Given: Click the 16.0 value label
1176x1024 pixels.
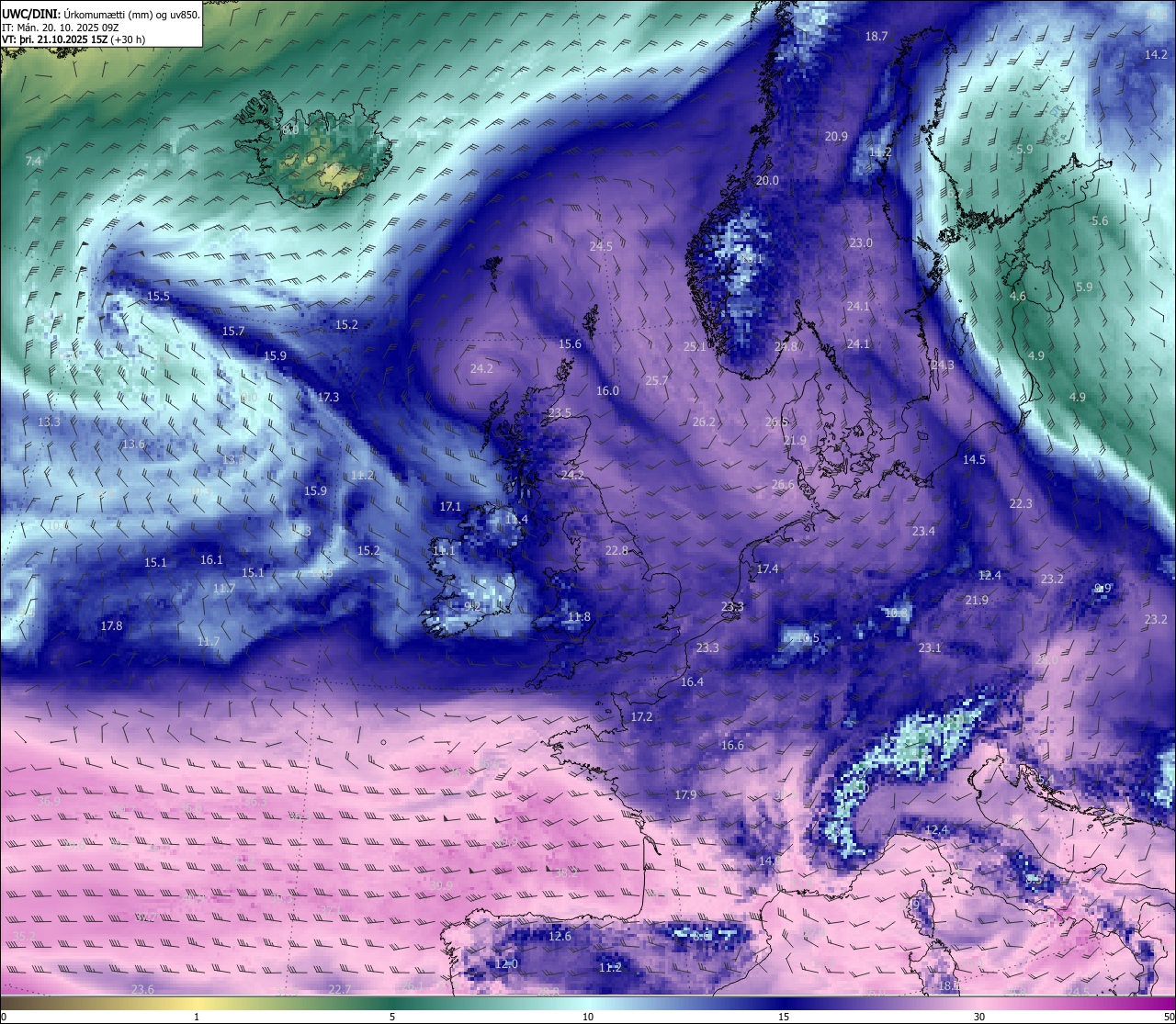Looking at the screenshot, I should [x=607, y=391].
